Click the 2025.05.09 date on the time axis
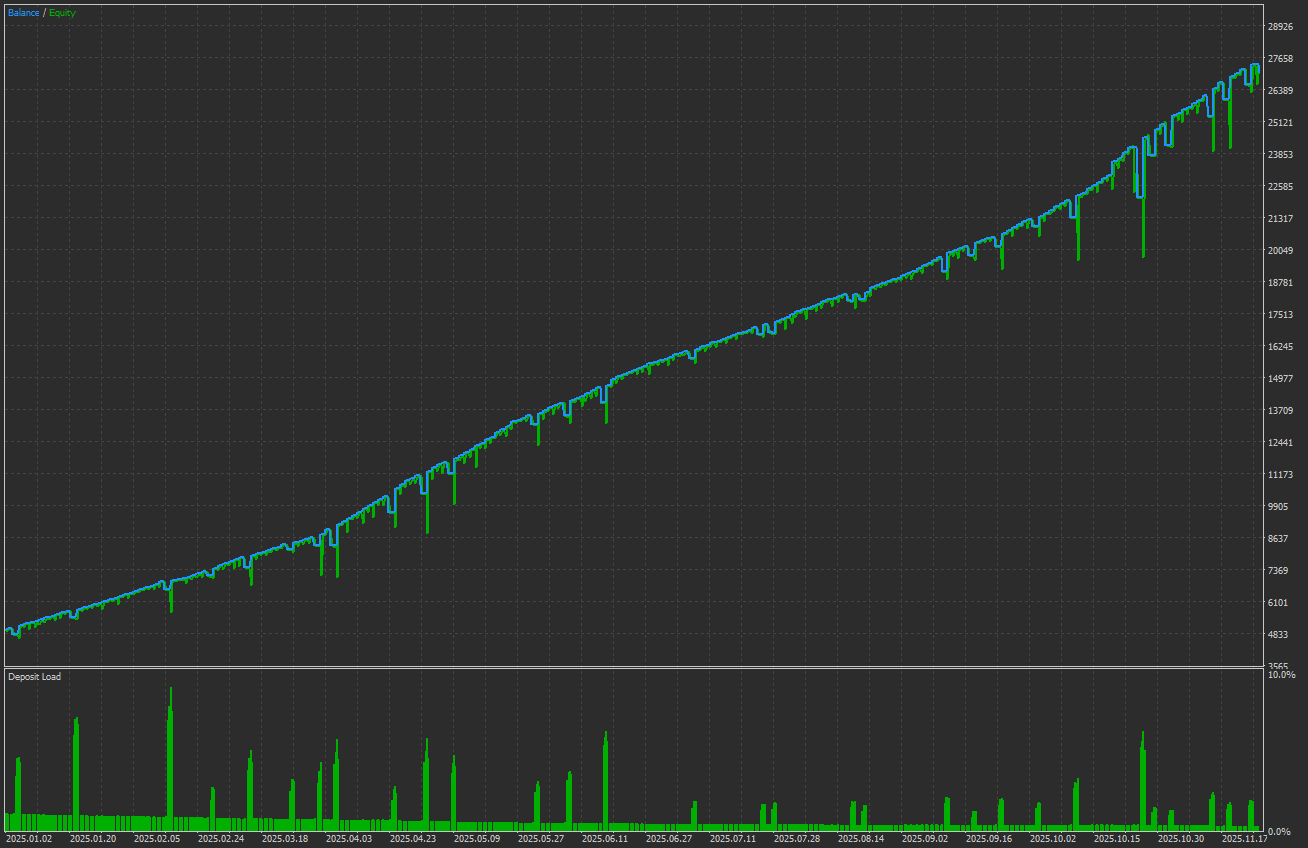This screenshot has width=1308, height=848. pos(477,840)
